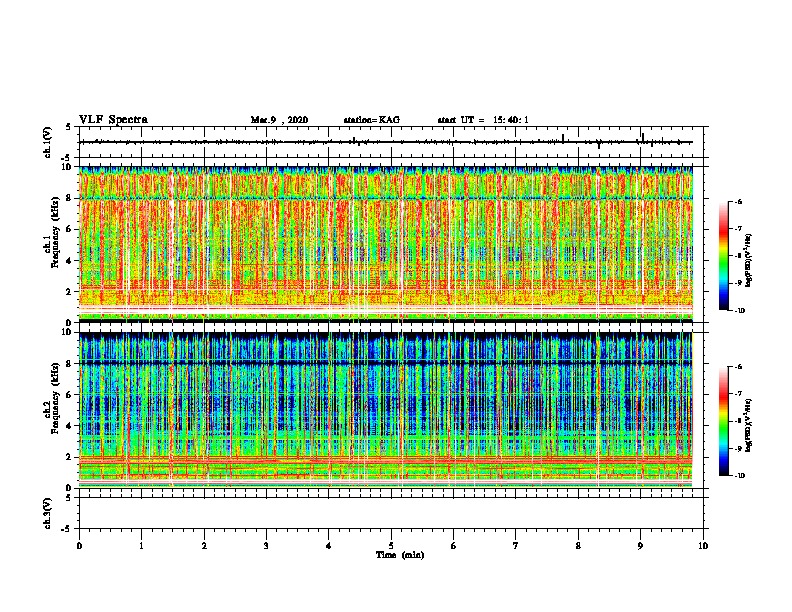Click the ch.1 spectrogram color scale bar
The width and height of the screenshot is (792, 612).
(x=723, y=256)
